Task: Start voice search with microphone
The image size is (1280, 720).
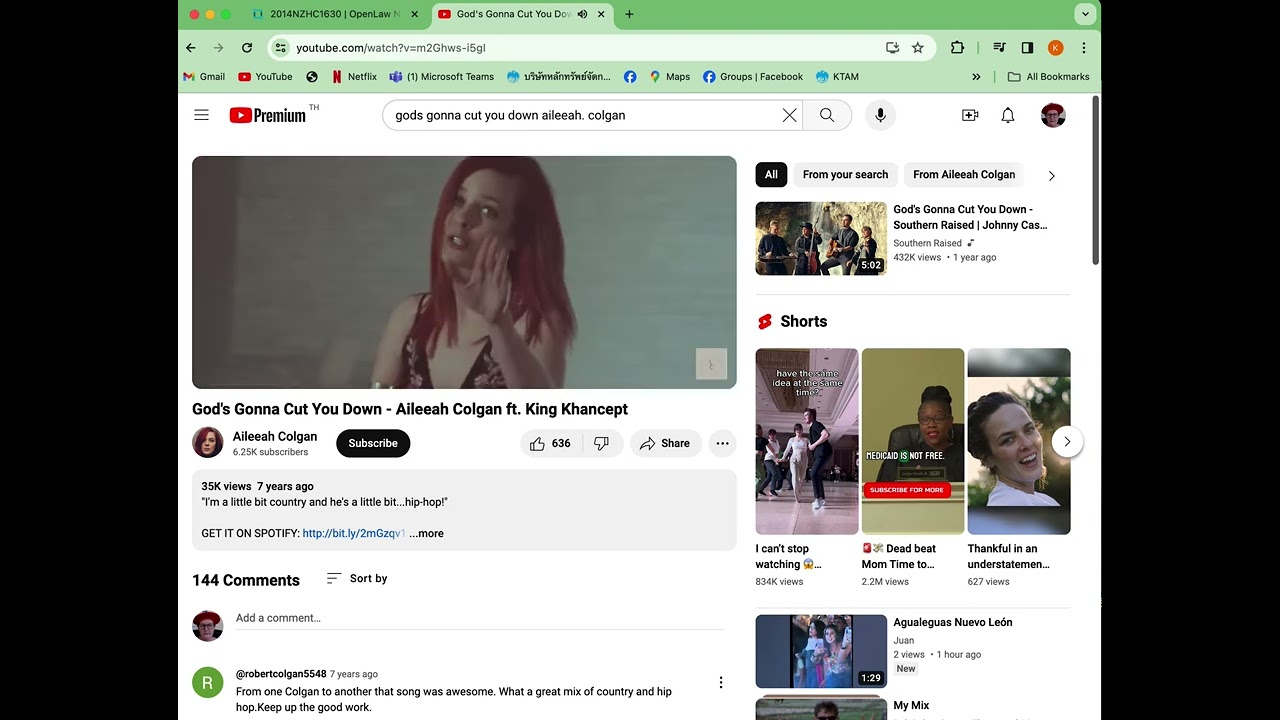Action: [x=880, y=115]
